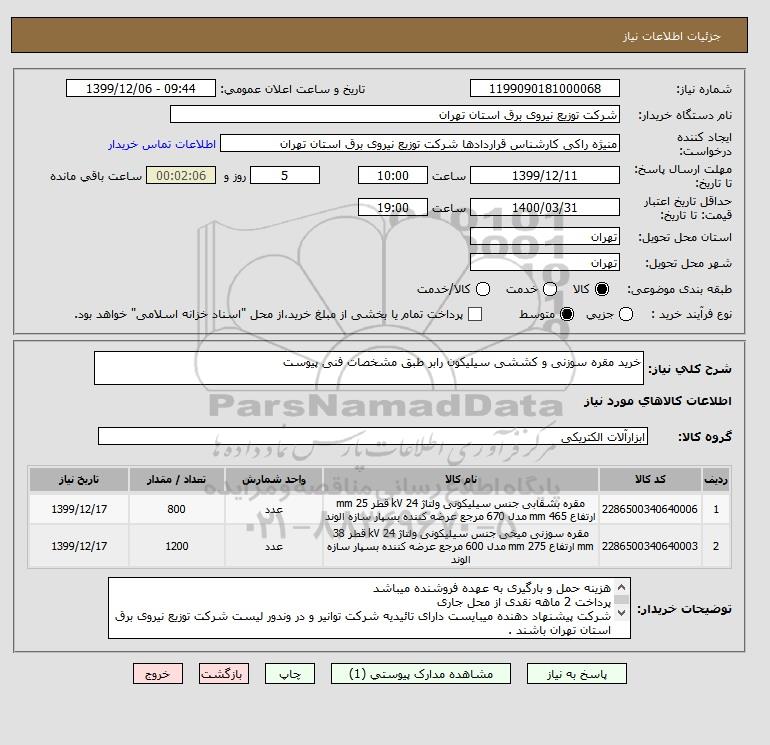
Task: Click the شهر محل تحویل field
Action: tap(545, 263)
